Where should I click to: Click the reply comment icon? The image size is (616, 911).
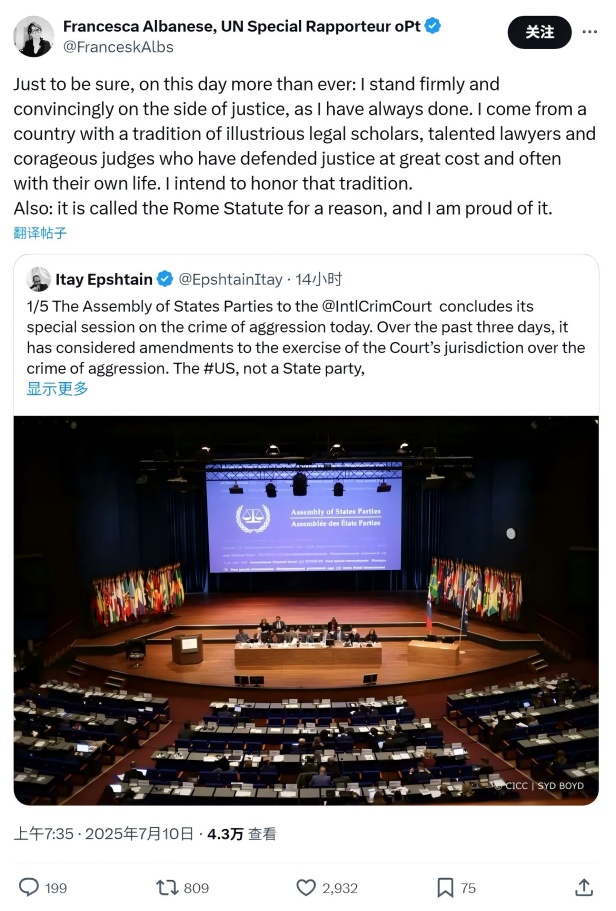[x=30, y=887]
